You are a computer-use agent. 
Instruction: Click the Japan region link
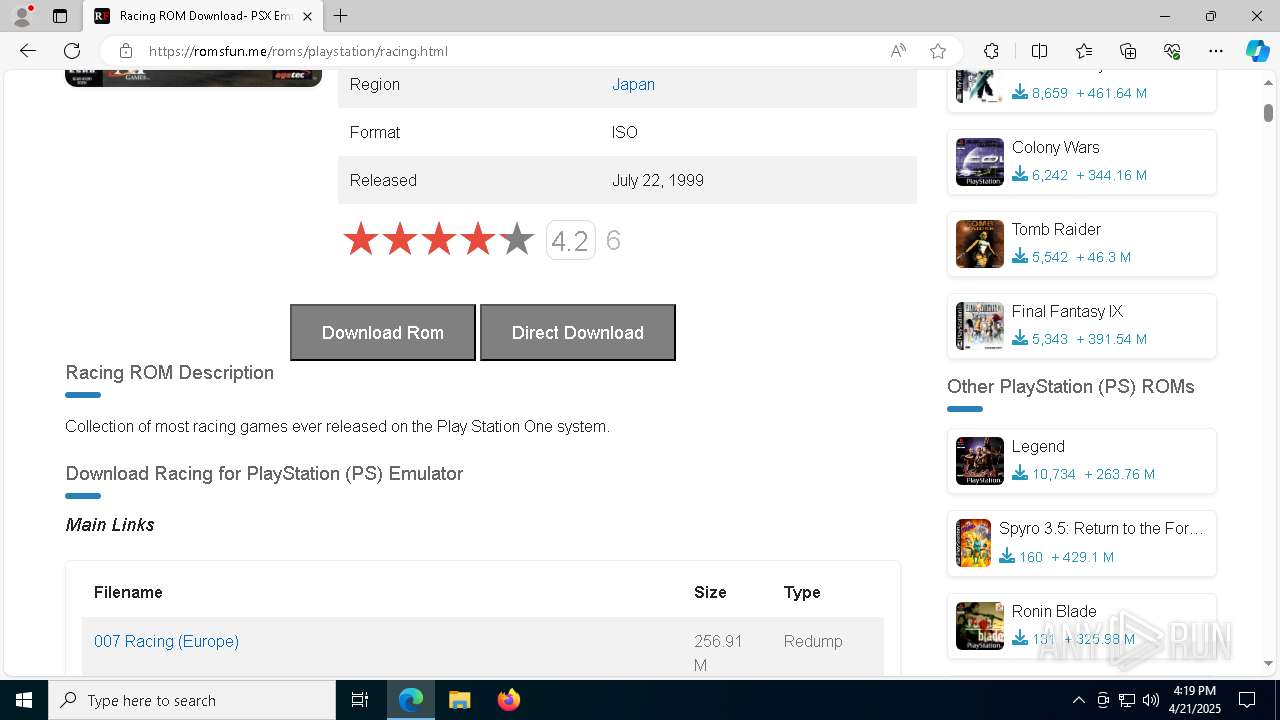(x=633, y=84)
